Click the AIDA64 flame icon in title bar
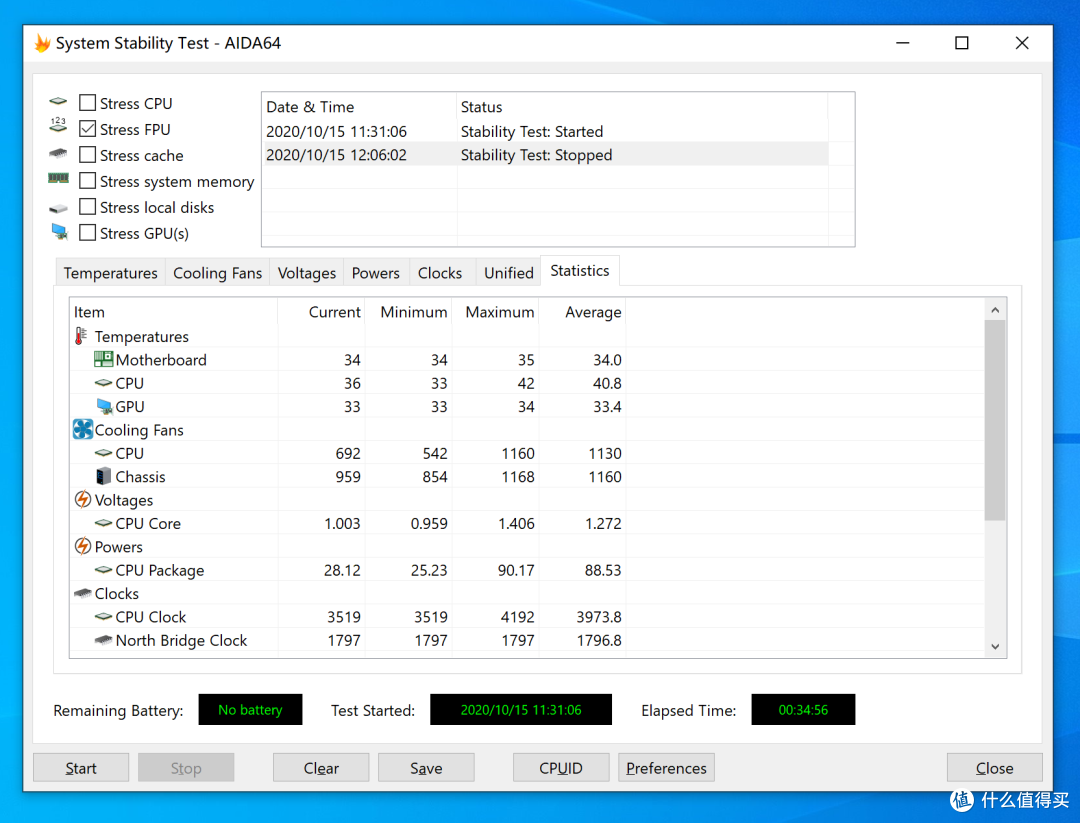1080x823 pixels. (x=43, y=43)
